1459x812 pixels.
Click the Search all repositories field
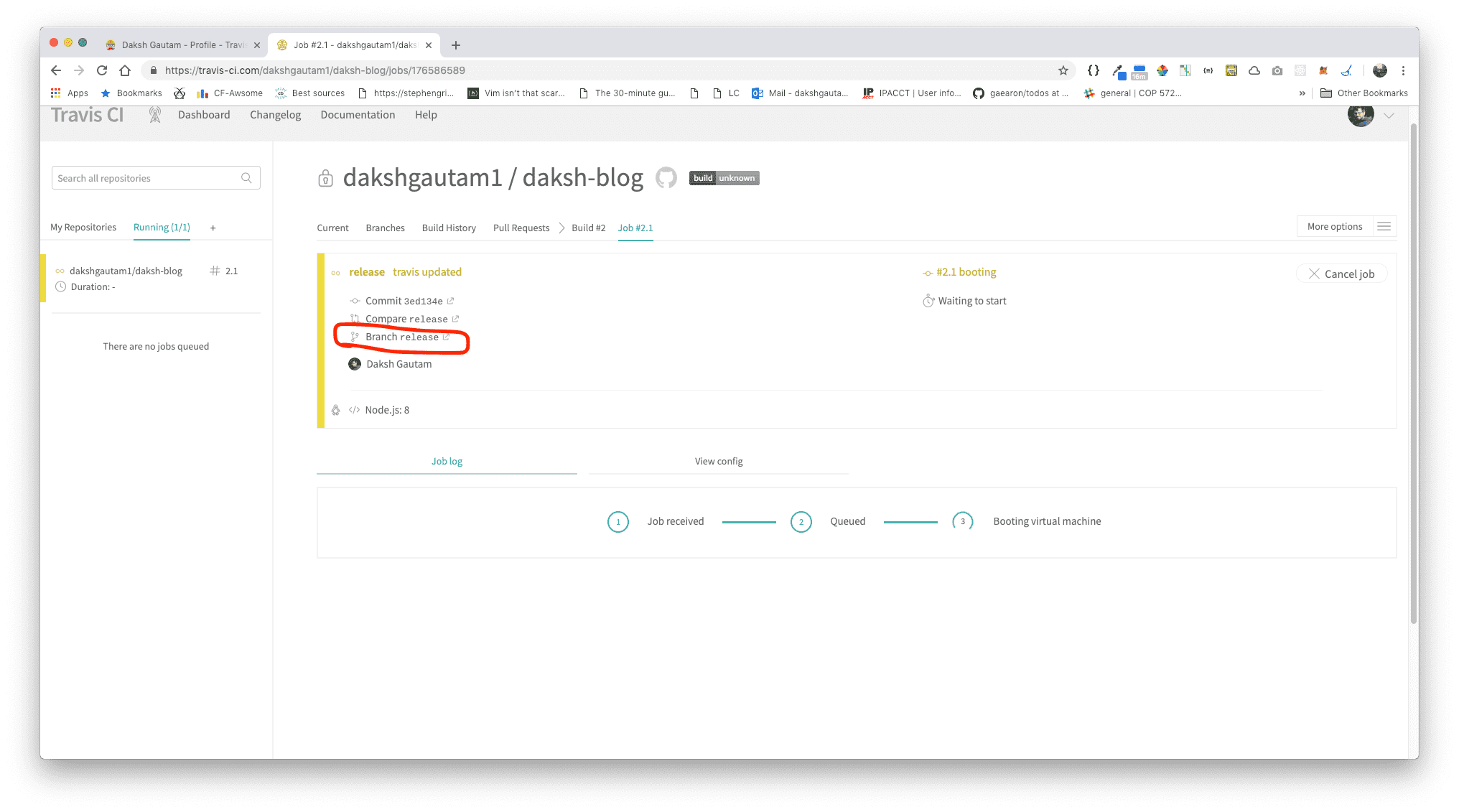[x=156, y=178]
